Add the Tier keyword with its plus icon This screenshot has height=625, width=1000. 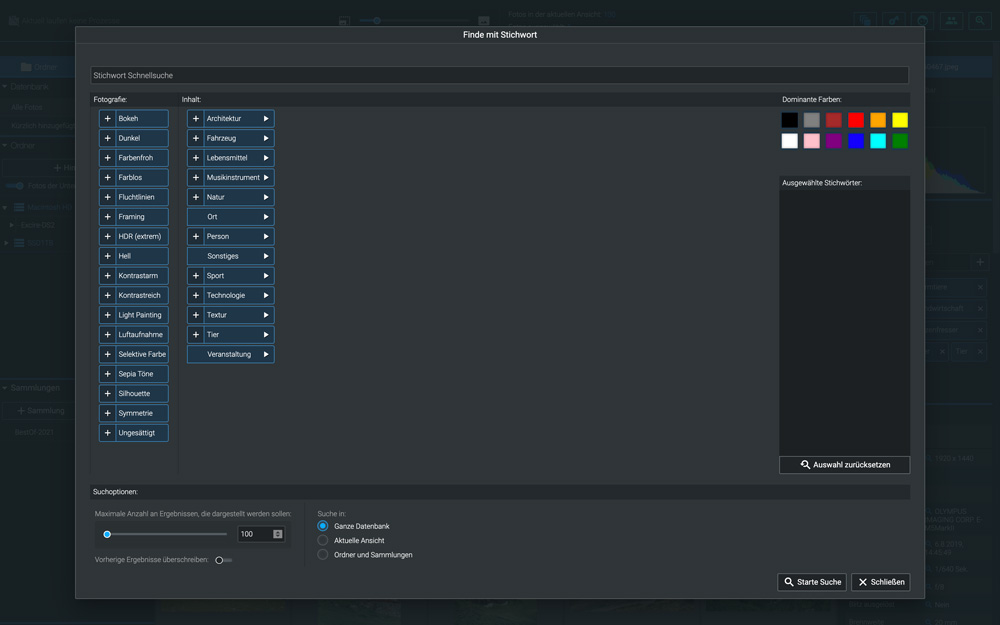196,335
